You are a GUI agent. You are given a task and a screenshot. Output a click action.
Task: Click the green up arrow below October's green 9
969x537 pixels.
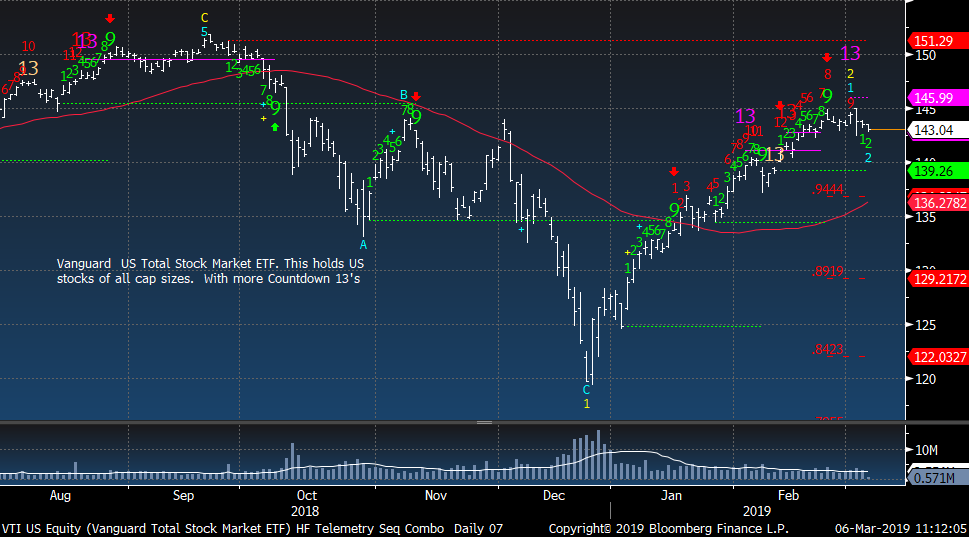click(275, 127)
